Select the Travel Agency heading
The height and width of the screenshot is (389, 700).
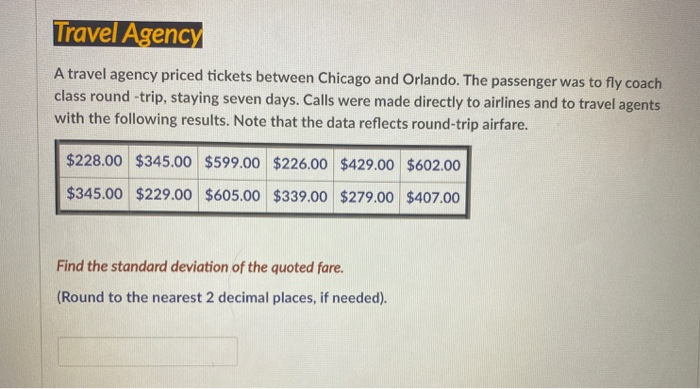[x=128, y=34]
